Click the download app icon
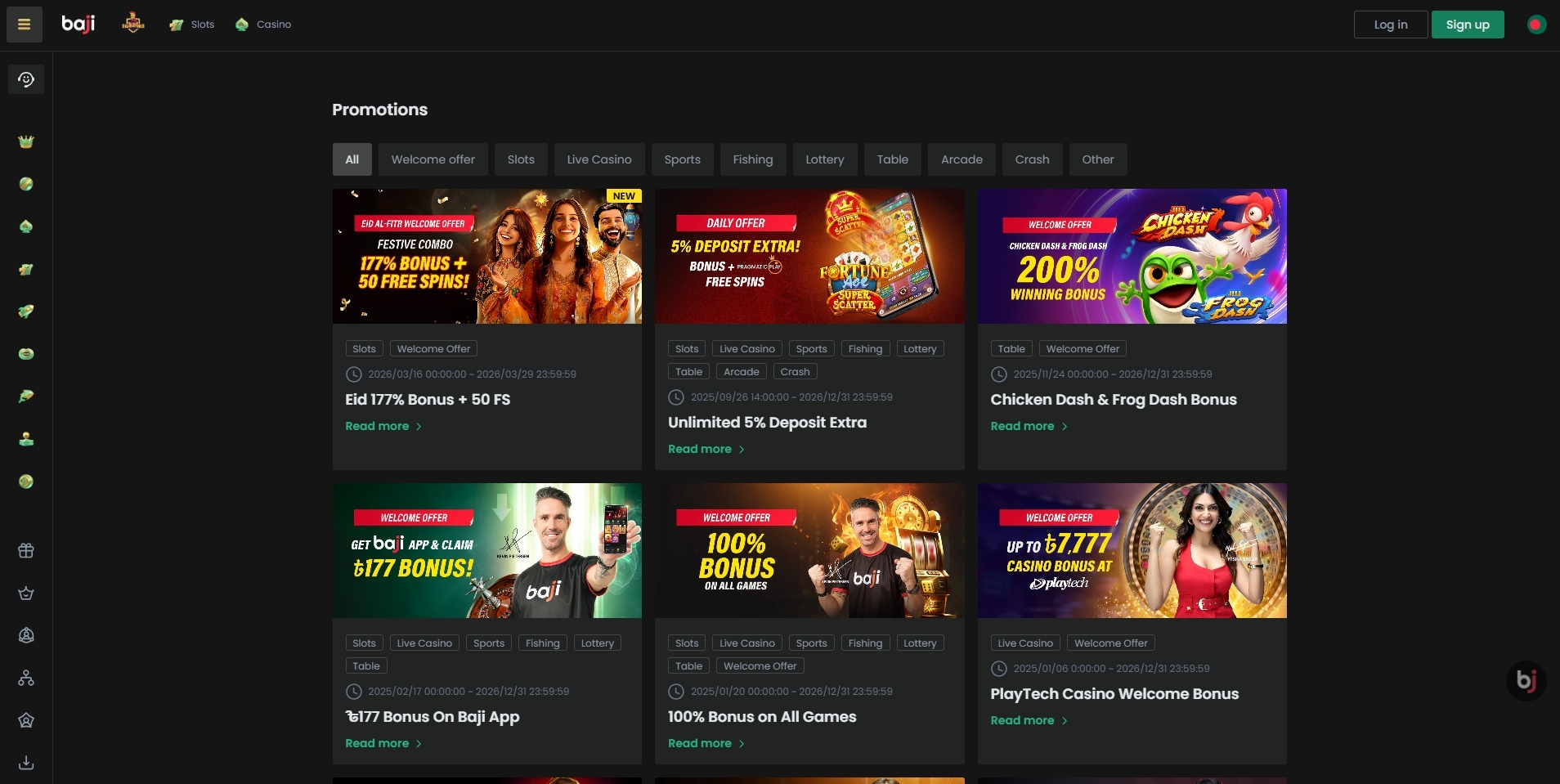The image size is (1560, 784). [x=26, y=763]
